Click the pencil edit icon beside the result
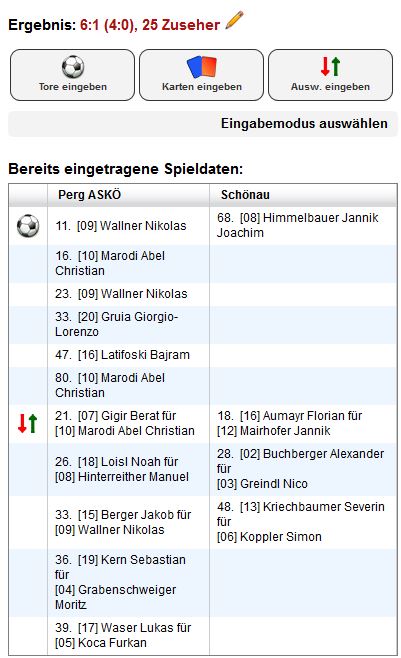 pos(234,21)
